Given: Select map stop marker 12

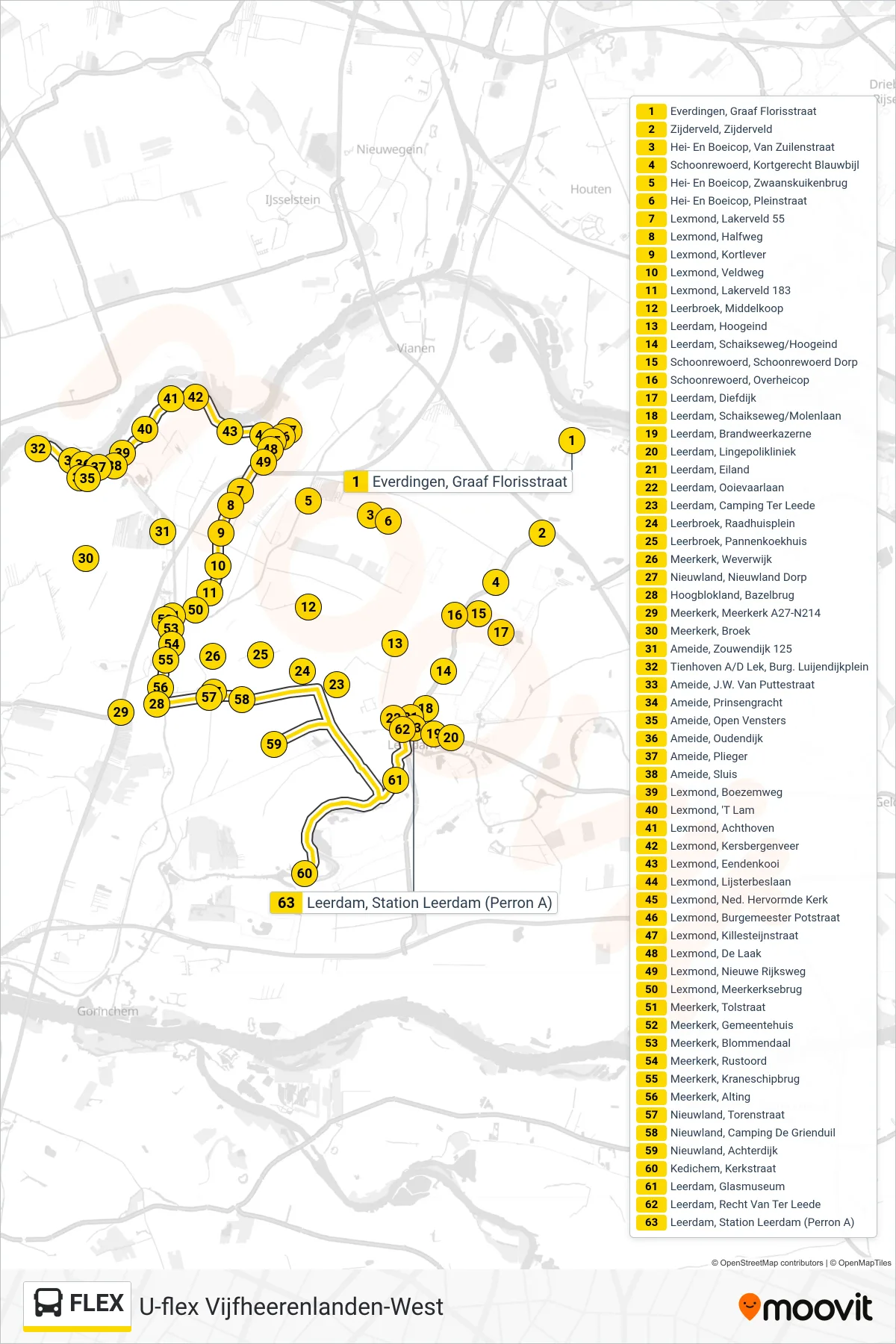Looking at the screenshot, I should click(x=308, y=607).
